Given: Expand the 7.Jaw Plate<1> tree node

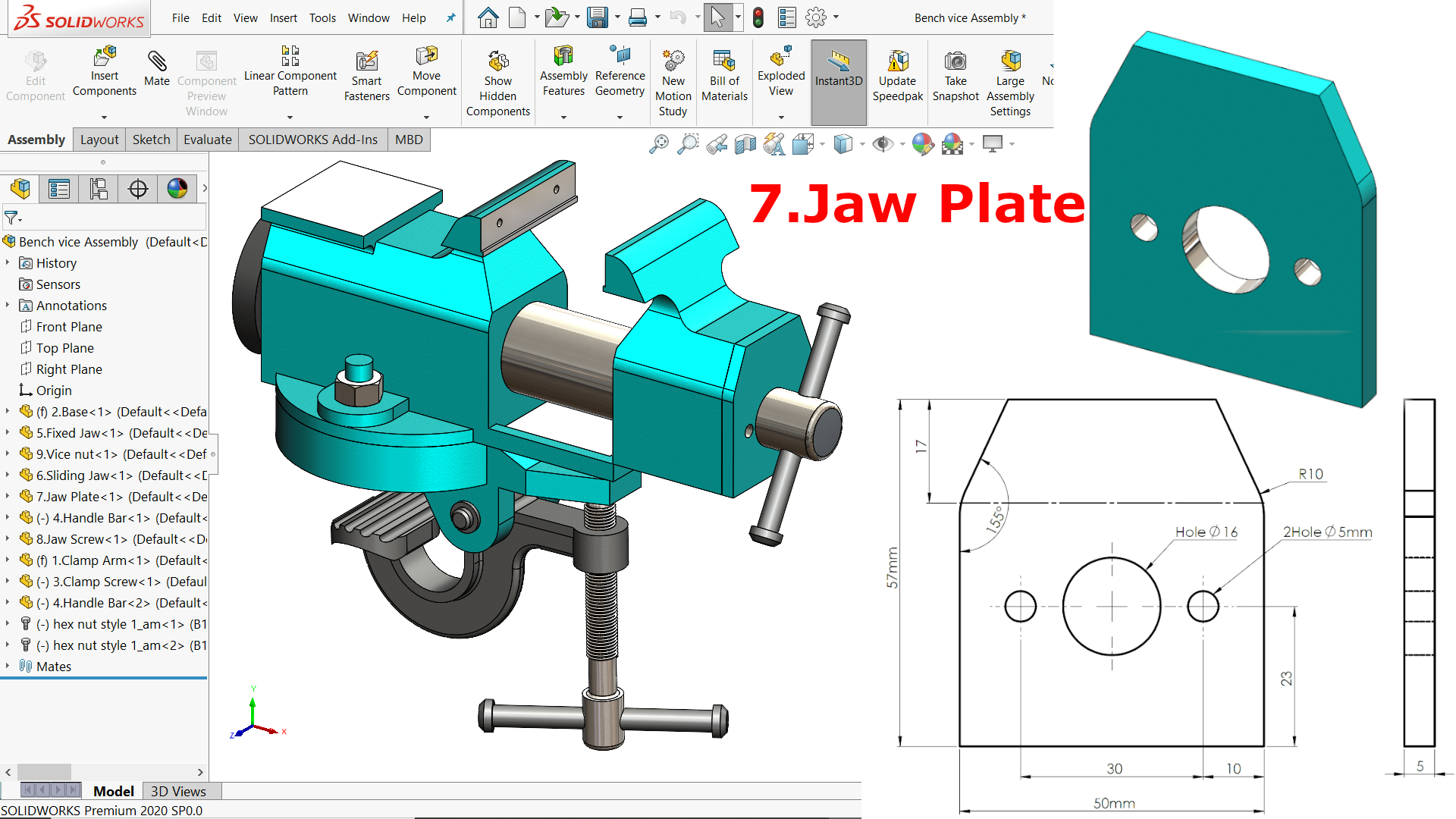Looking at the screenshot, I should [8, 497].
